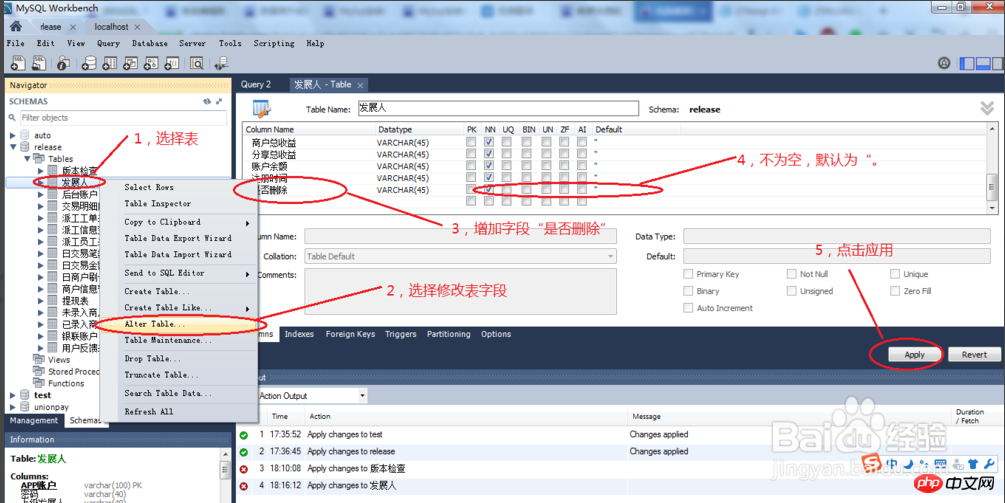Click the Filter objects search field
This screenshot has height=503, width=1005.
coord(123,118)
